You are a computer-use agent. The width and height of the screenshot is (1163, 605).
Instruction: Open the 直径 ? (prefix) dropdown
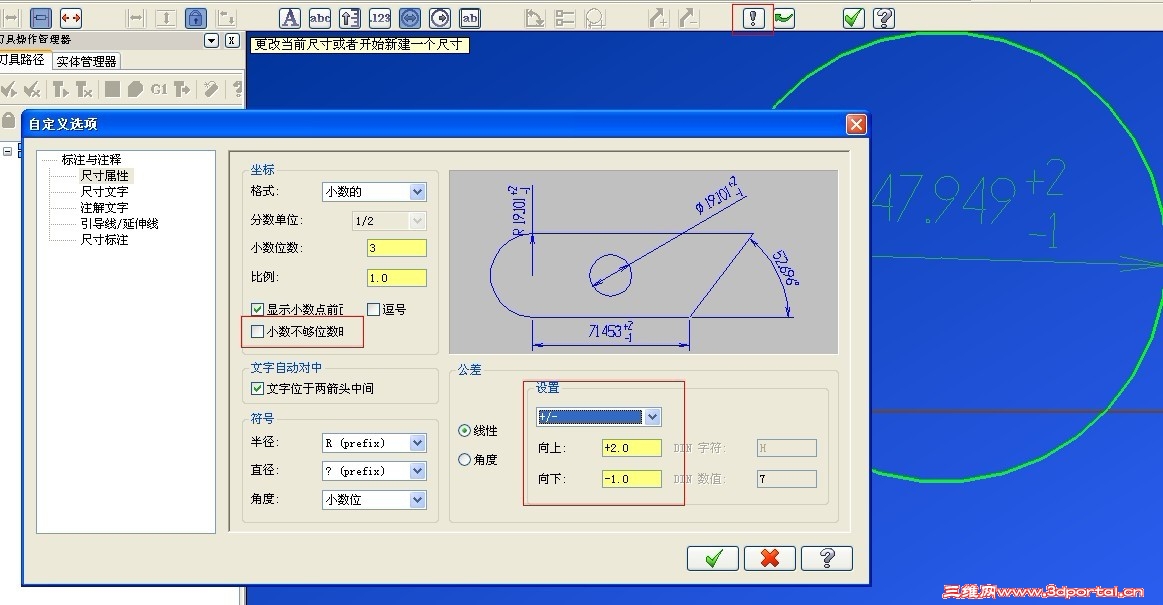pyautogui.click(x=375, y=471)
